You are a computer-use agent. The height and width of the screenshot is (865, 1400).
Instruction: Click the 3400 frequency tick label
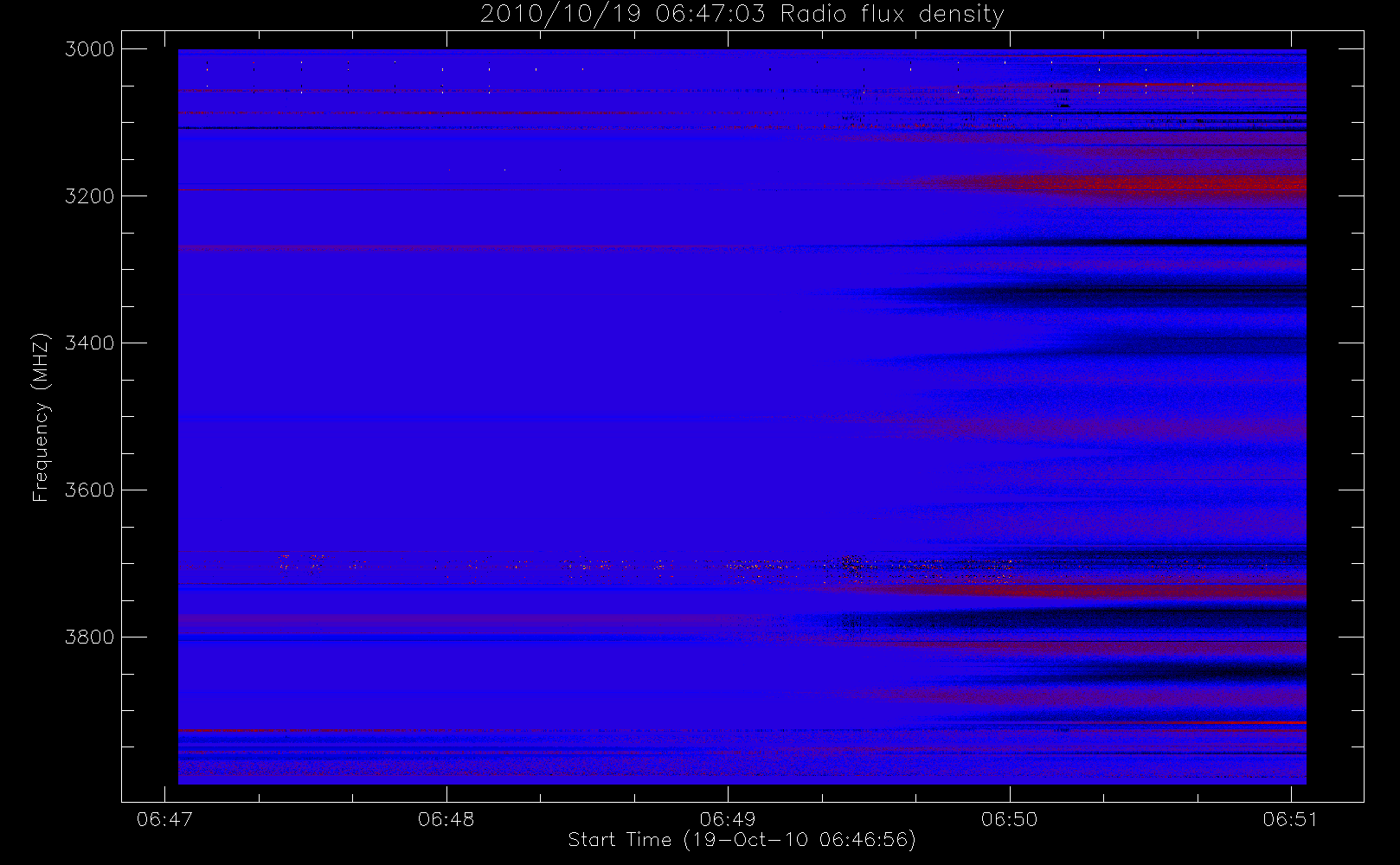[x=90, y=343]
